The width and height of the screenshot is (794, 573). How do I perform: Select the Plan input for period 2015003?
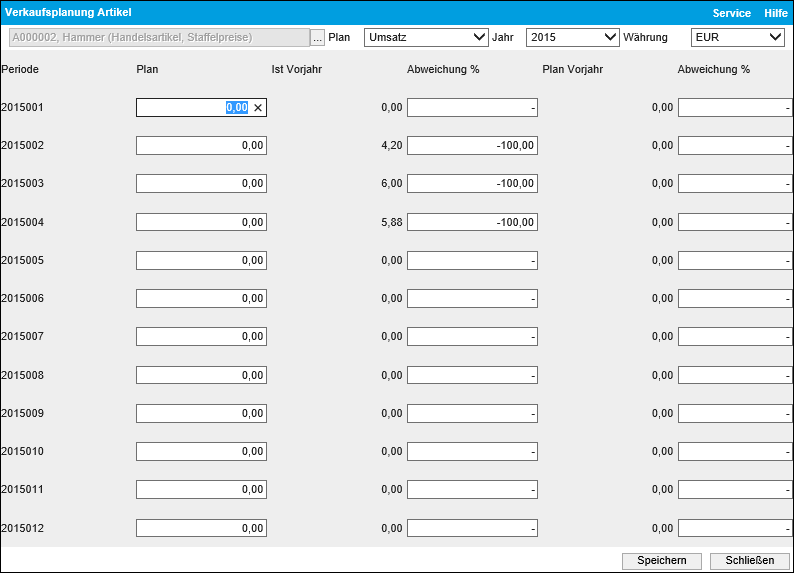[201, 184]
